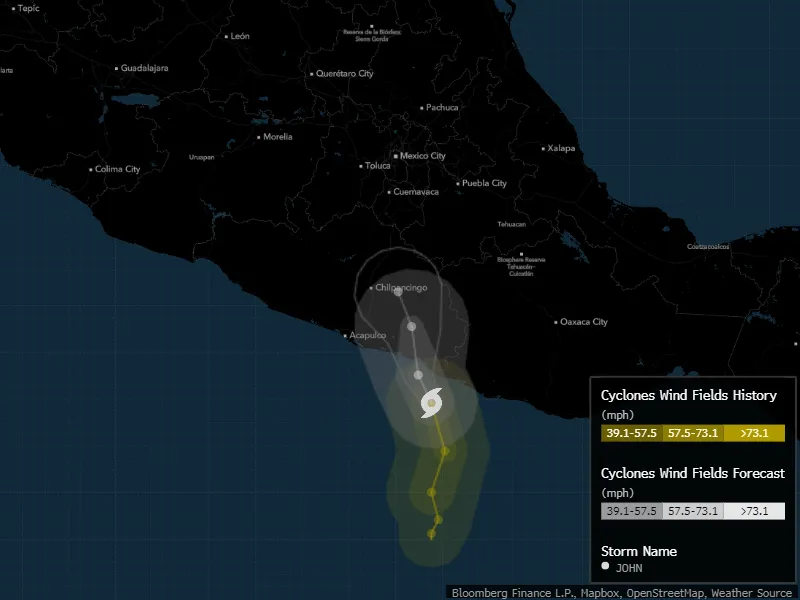
Task: Select the forecast 39.1-57.5 mph swatch
Action: click(632, 511)
